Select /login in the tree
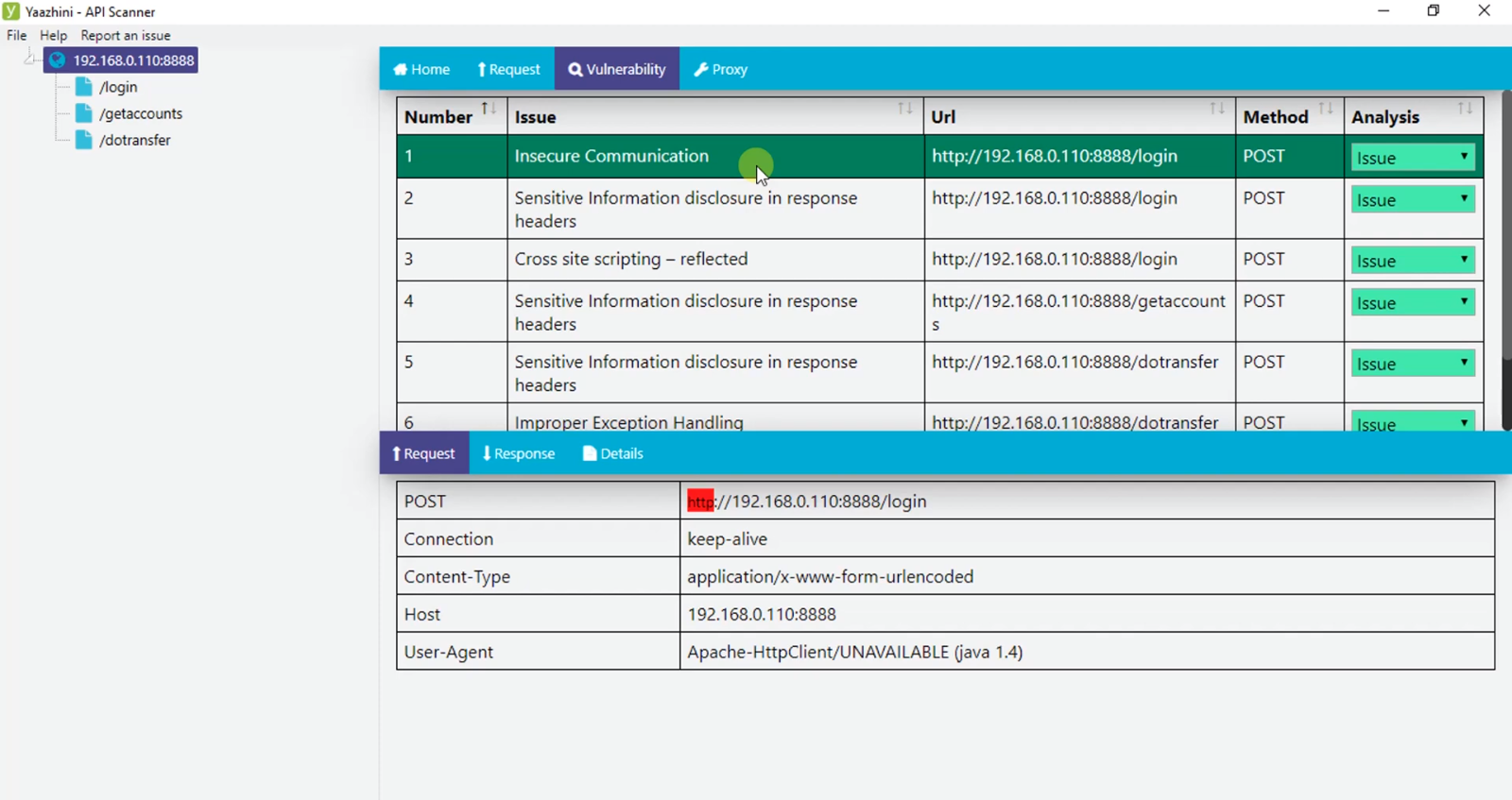The height and width of the screenshot is (800, 1512). (118, 87)
